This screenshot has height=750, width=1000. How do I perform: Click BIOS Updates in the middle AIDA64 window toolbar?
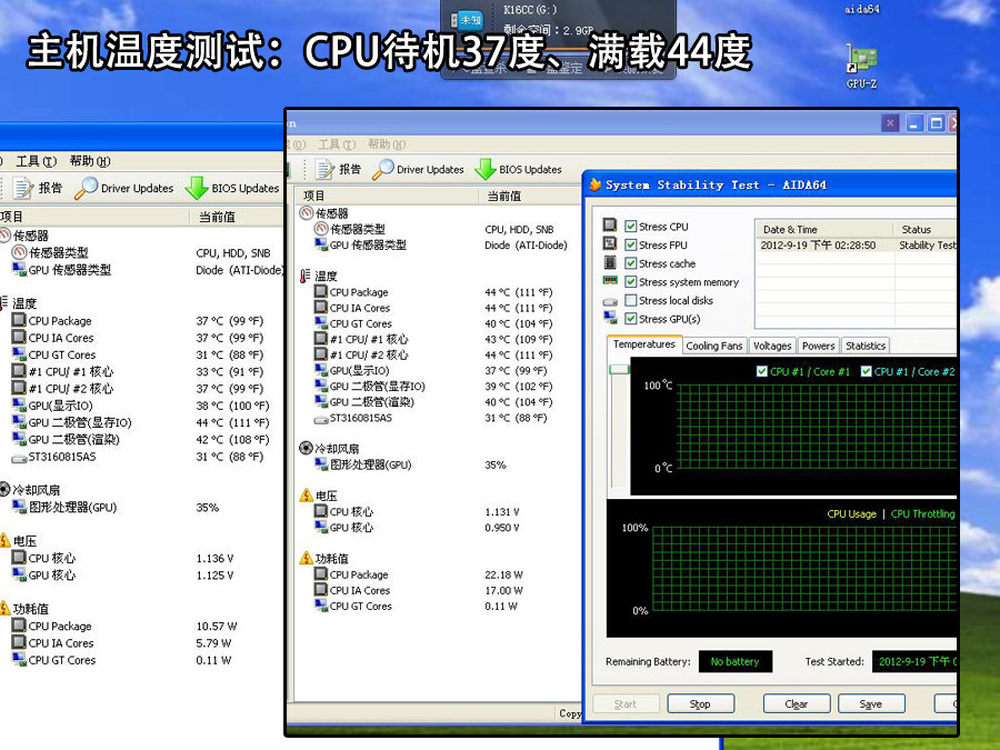pyautogui.click(x=519, y=170)
